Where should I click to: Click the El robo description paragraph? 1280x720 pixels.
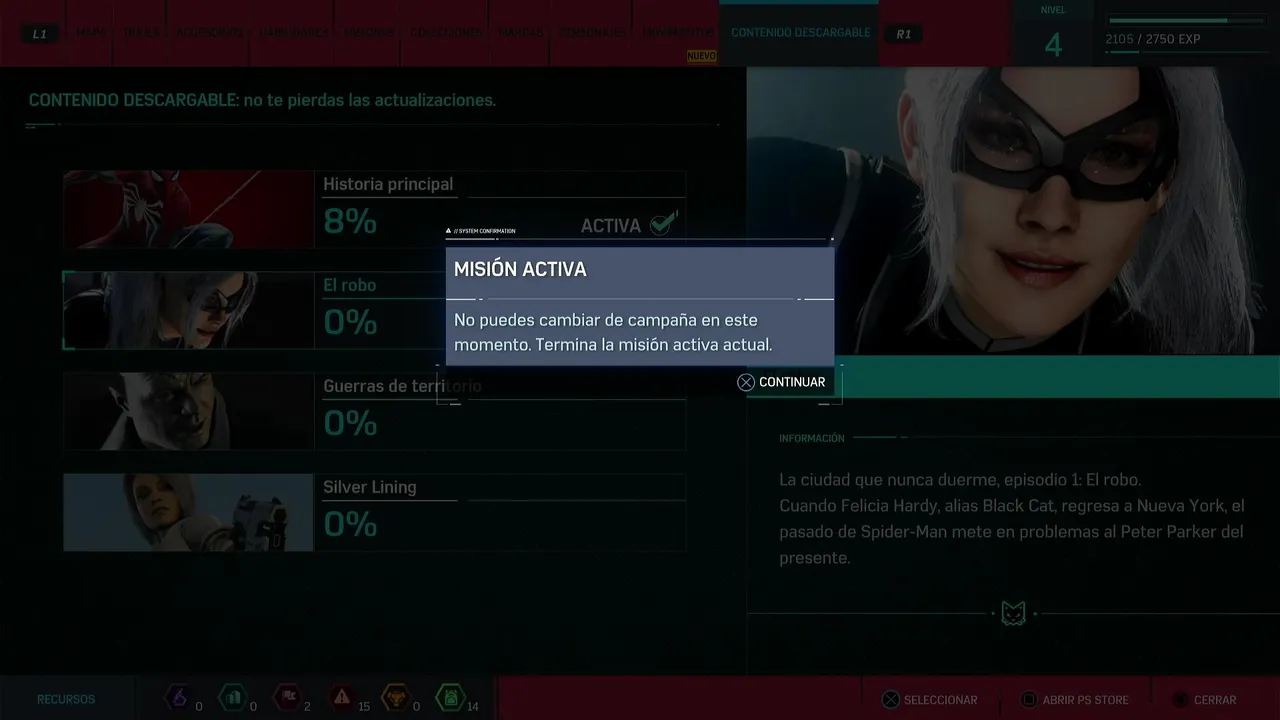point(1012,518)
